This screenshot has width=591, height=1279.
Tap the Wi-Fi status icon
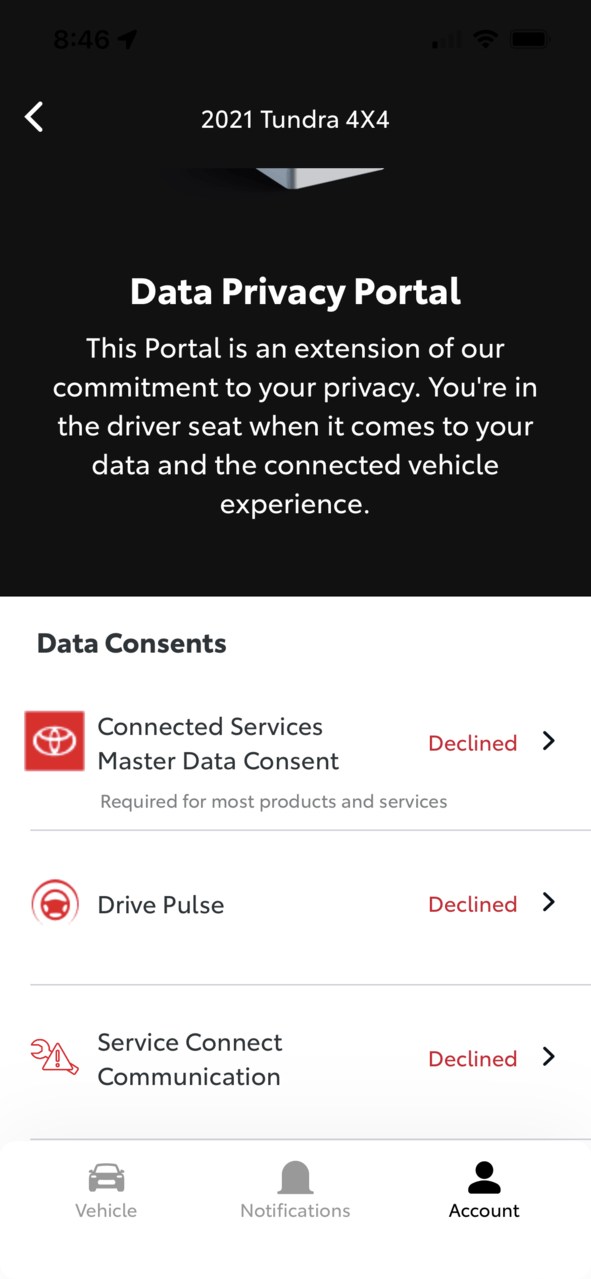point(486,39)
